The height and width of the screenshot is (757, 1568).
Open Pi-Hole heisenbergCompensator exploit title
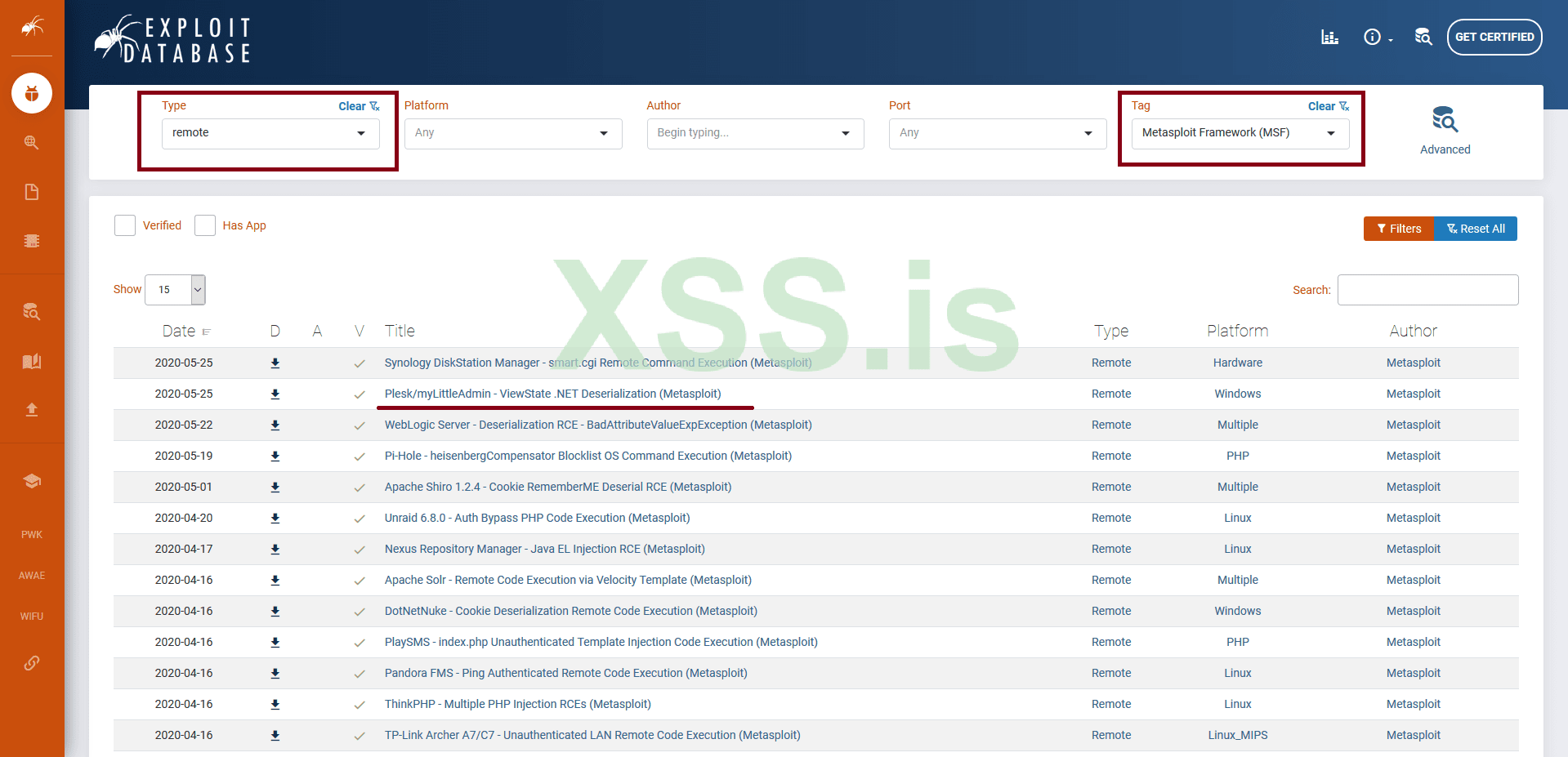coord(588,456)
